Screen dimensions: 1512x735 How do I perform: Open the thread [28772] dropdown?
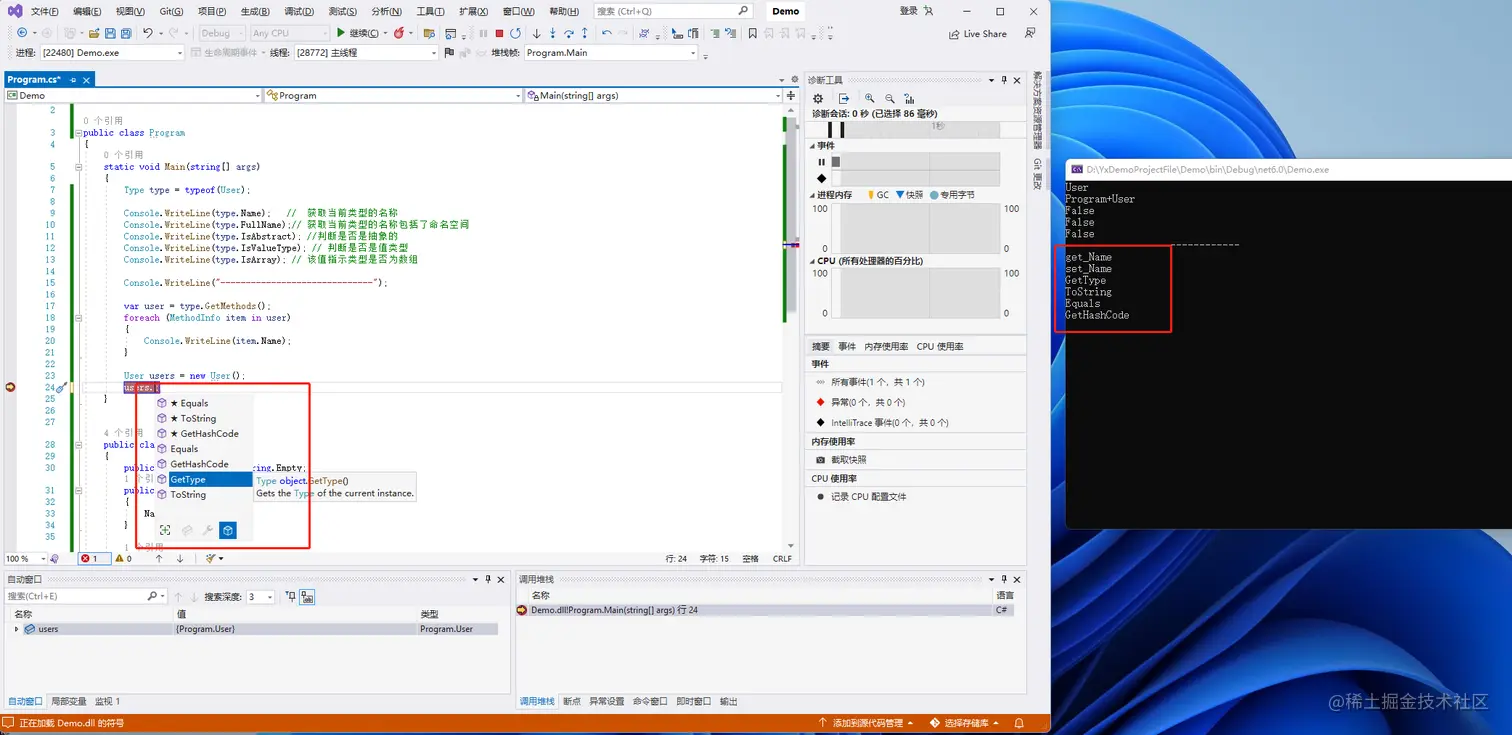(x=367, y=52)
